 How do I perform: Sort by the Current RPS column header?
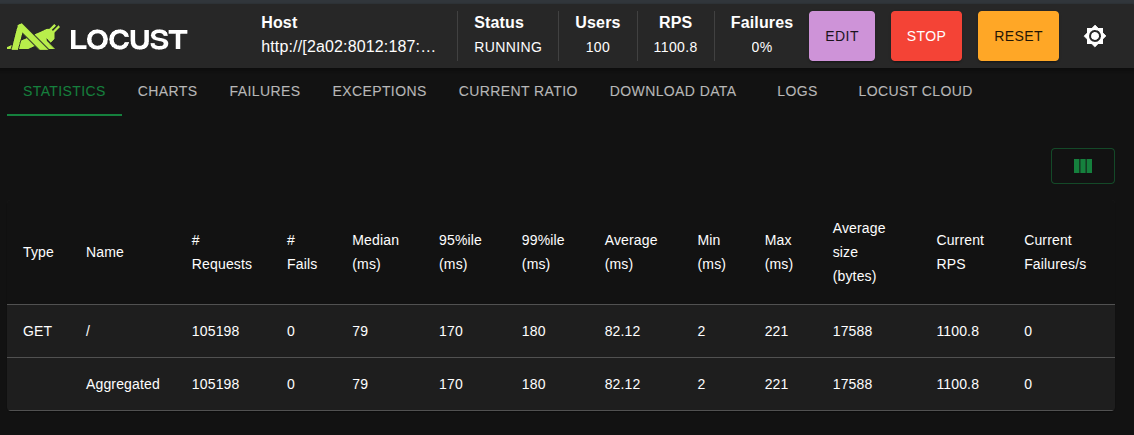pos(960,253)
